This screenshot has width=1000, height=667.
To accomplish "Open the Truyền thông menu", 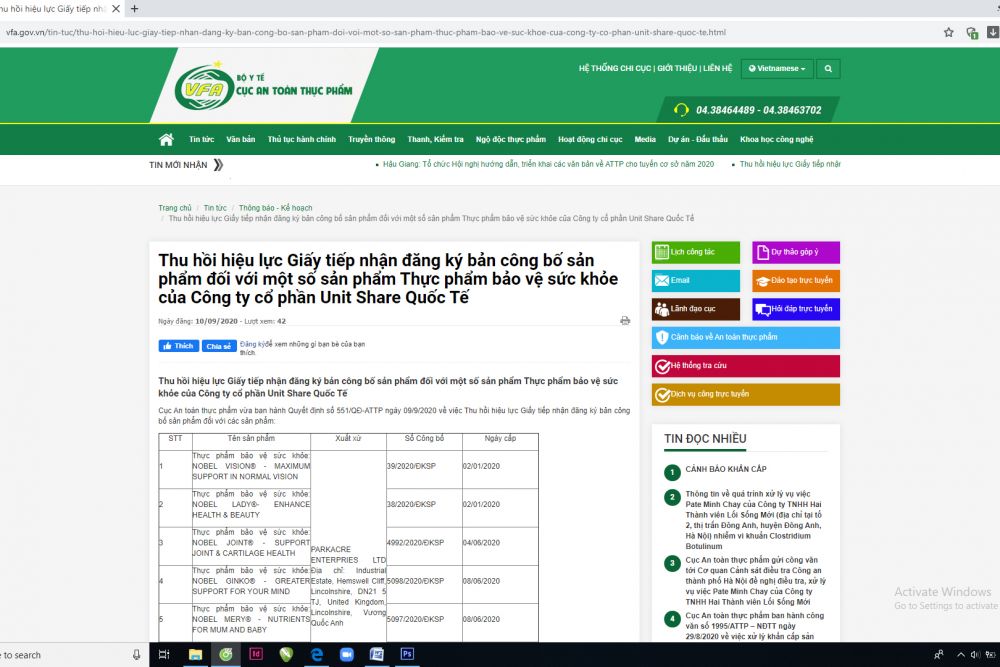I will (372, 140).
